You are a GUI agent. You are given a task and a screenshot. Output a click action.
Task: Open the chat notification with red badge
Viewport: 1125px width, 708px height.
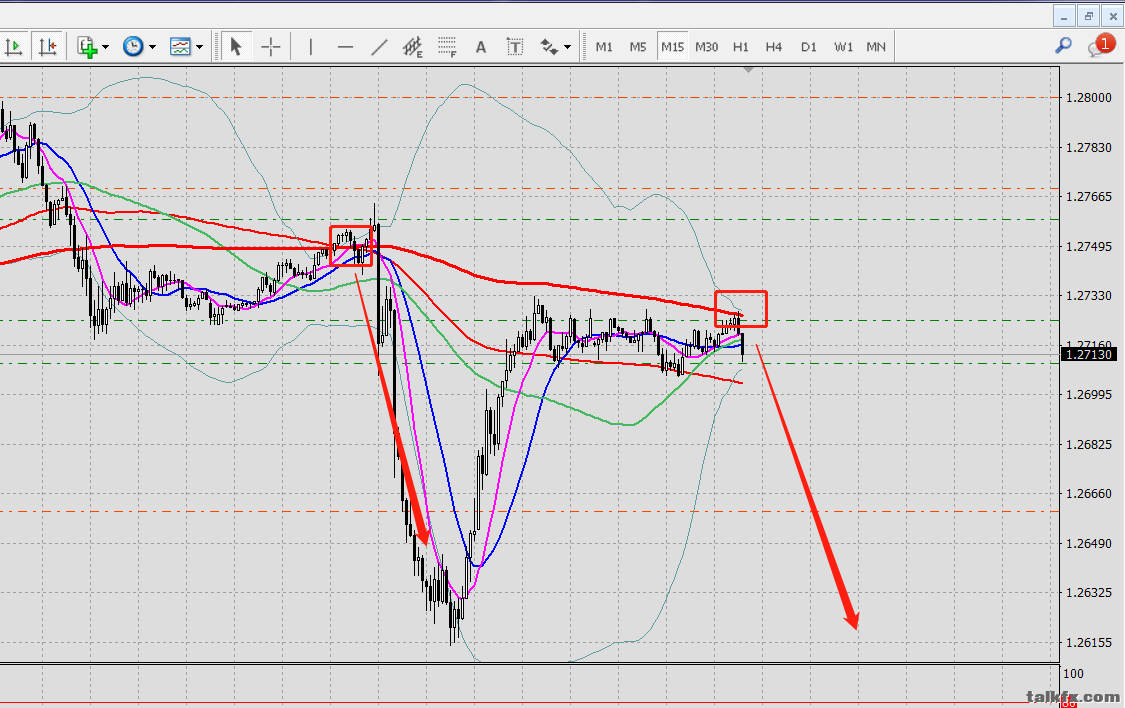click(1101, 45)
